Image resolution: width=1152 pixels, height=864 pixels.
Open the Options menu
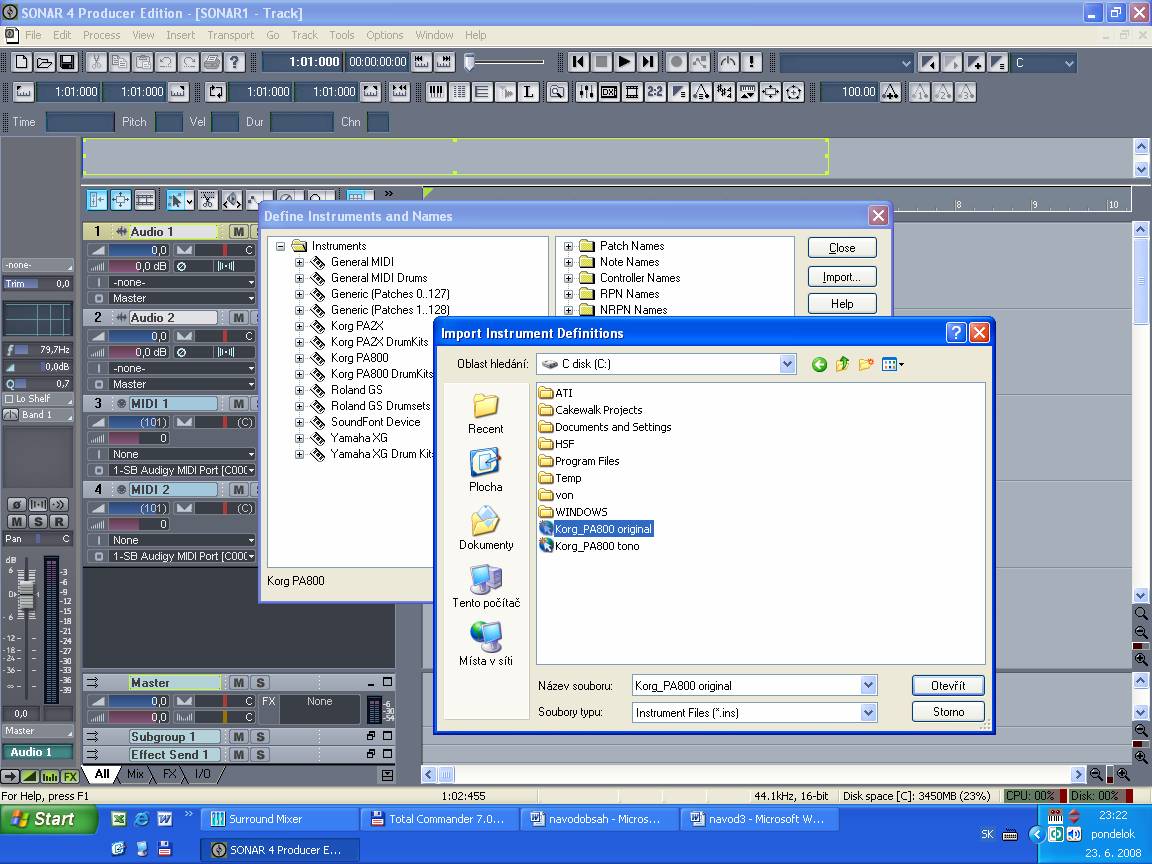[384, 35]
